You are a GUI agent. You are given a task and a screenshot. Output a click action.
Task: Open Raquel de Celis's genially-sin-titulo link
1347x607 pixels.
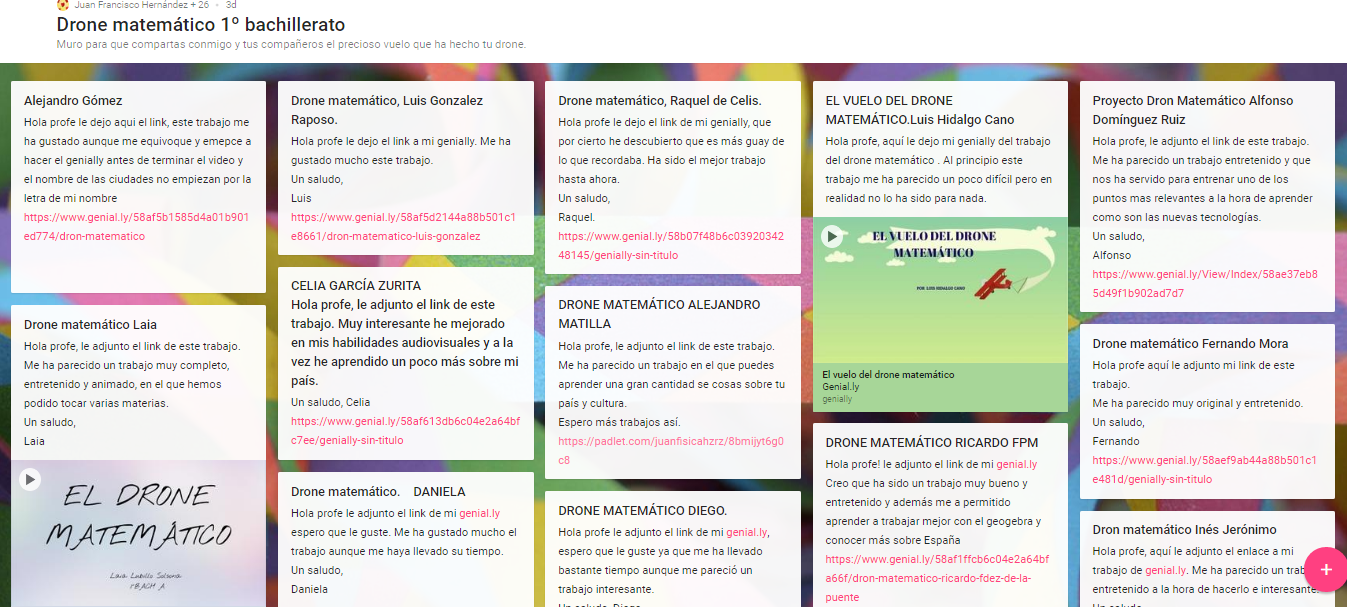coord(671,246)
